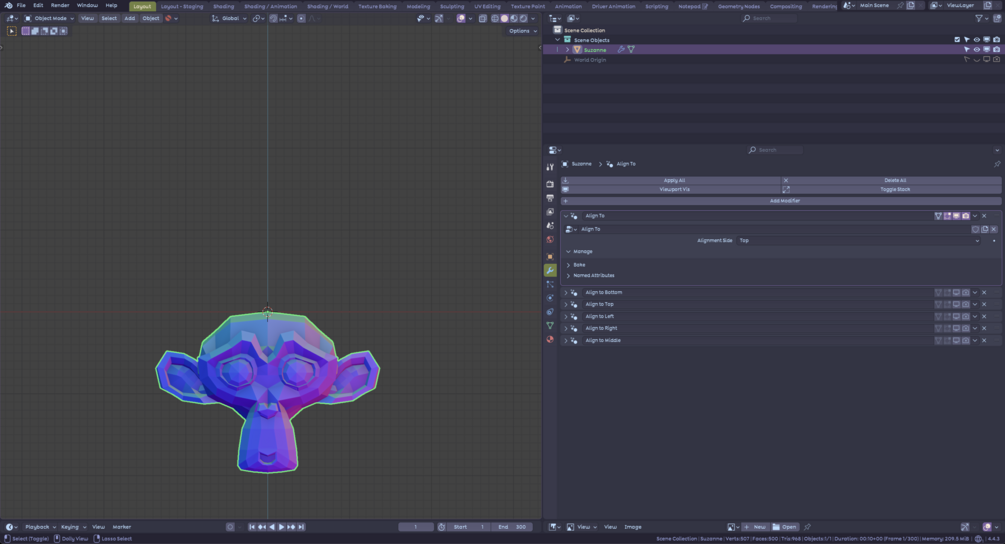This screenshot has width=1005, height=544.
Task: Switch to the Geometry Nodes workspace tab
Action: [x=738, y=6]
